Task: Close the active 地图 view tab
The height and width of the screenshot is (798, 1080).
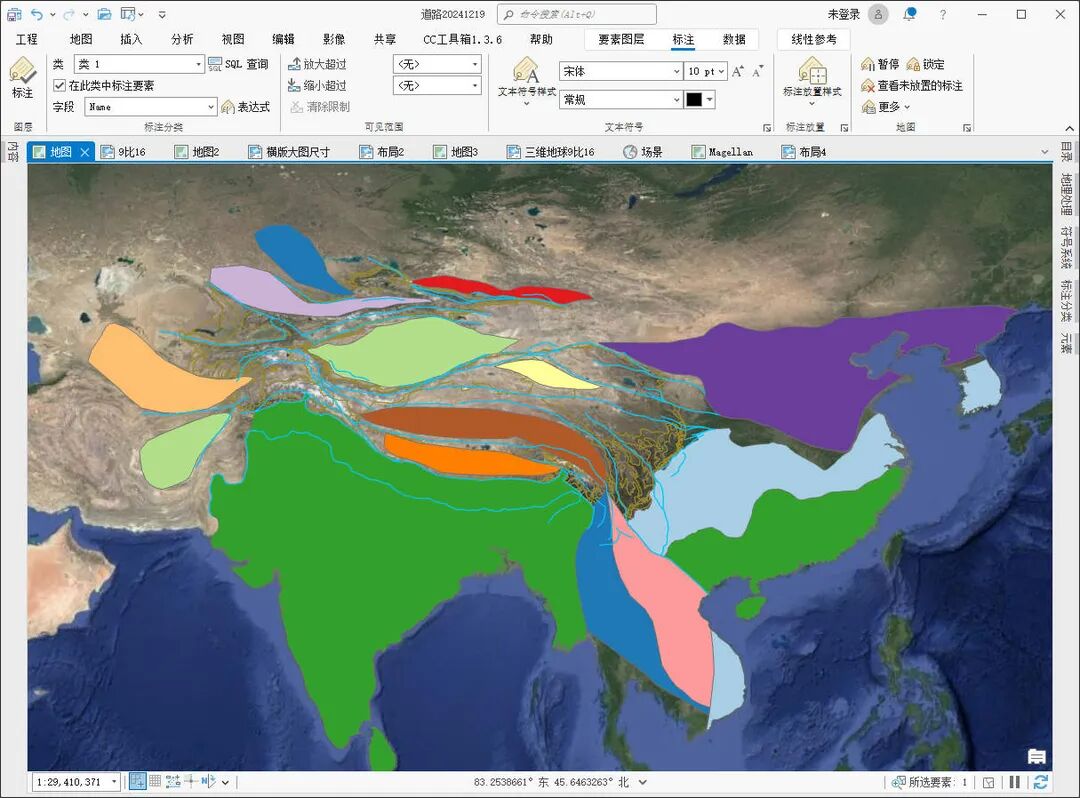Action: [85, 152]
